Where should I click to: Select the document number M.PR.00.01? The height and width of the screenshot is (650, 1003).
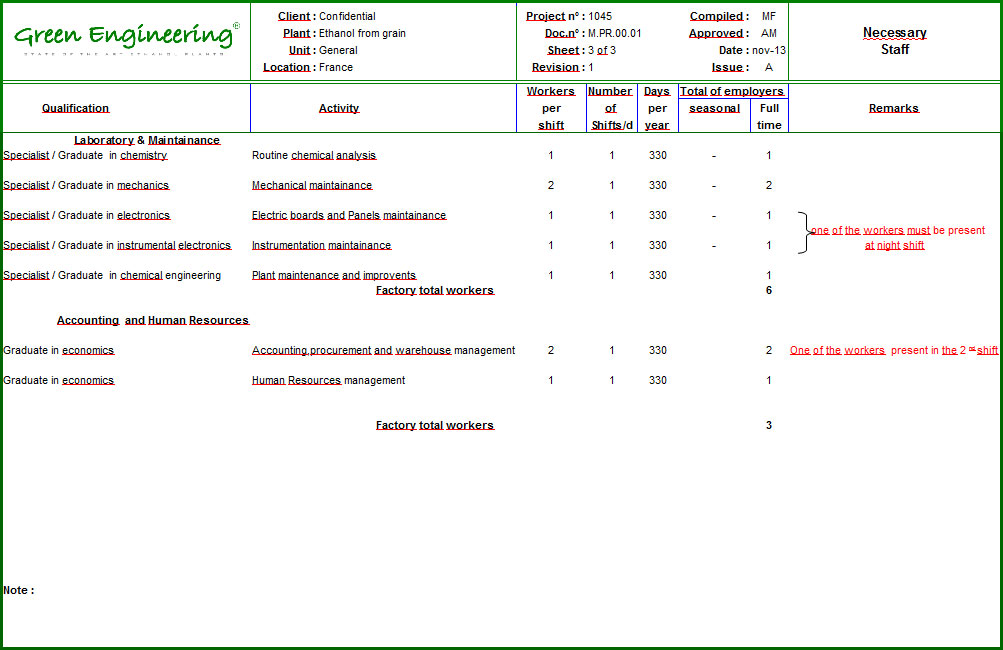tap(615, 33)
